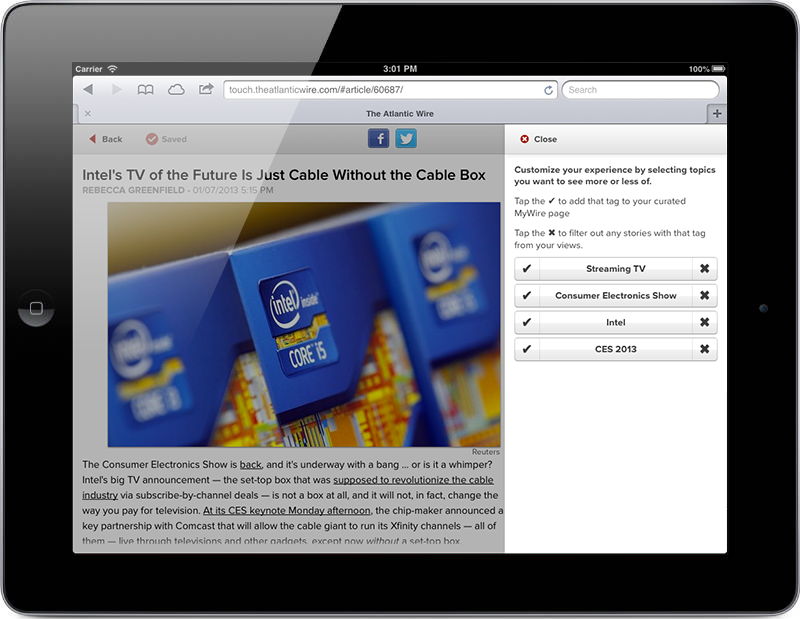This screenshot has height=619, width=800.
Task: Close the Atlantic Wire tab
Action: [x=88, y=113]
